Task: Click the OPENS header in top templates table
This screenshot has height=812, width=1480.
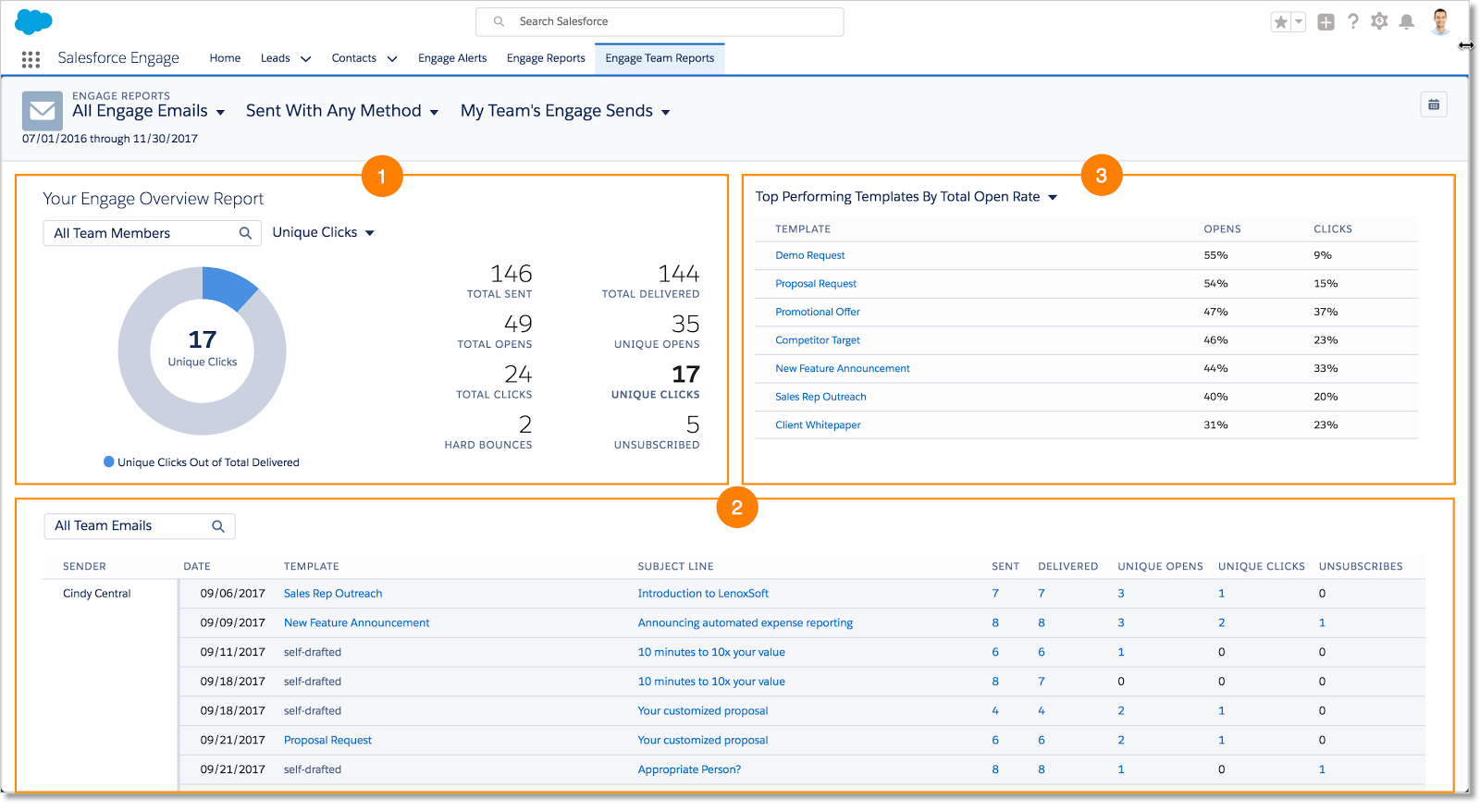Action: [1222, 229]
